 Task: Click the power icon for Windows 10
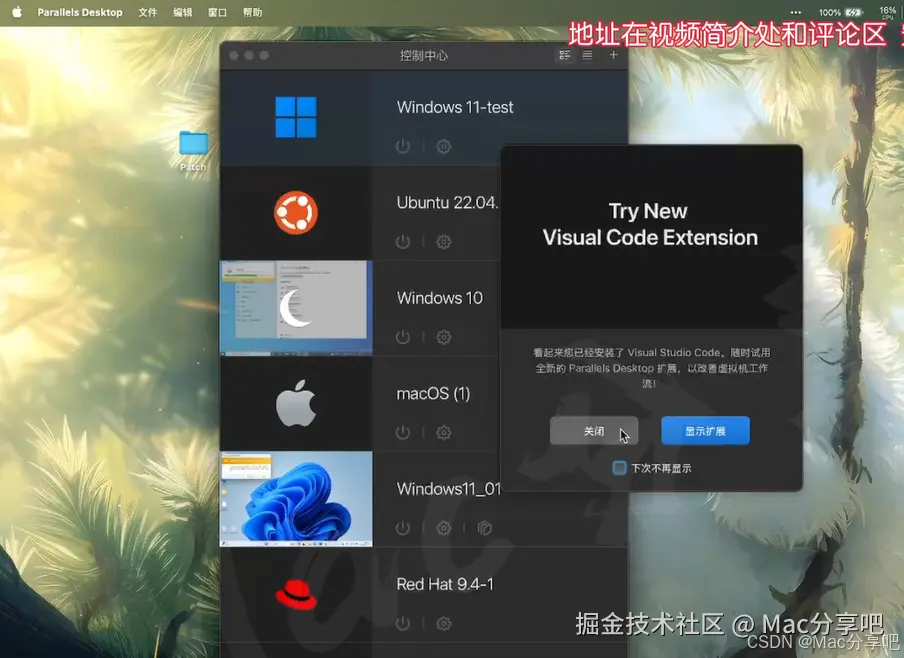coord(403,337)
